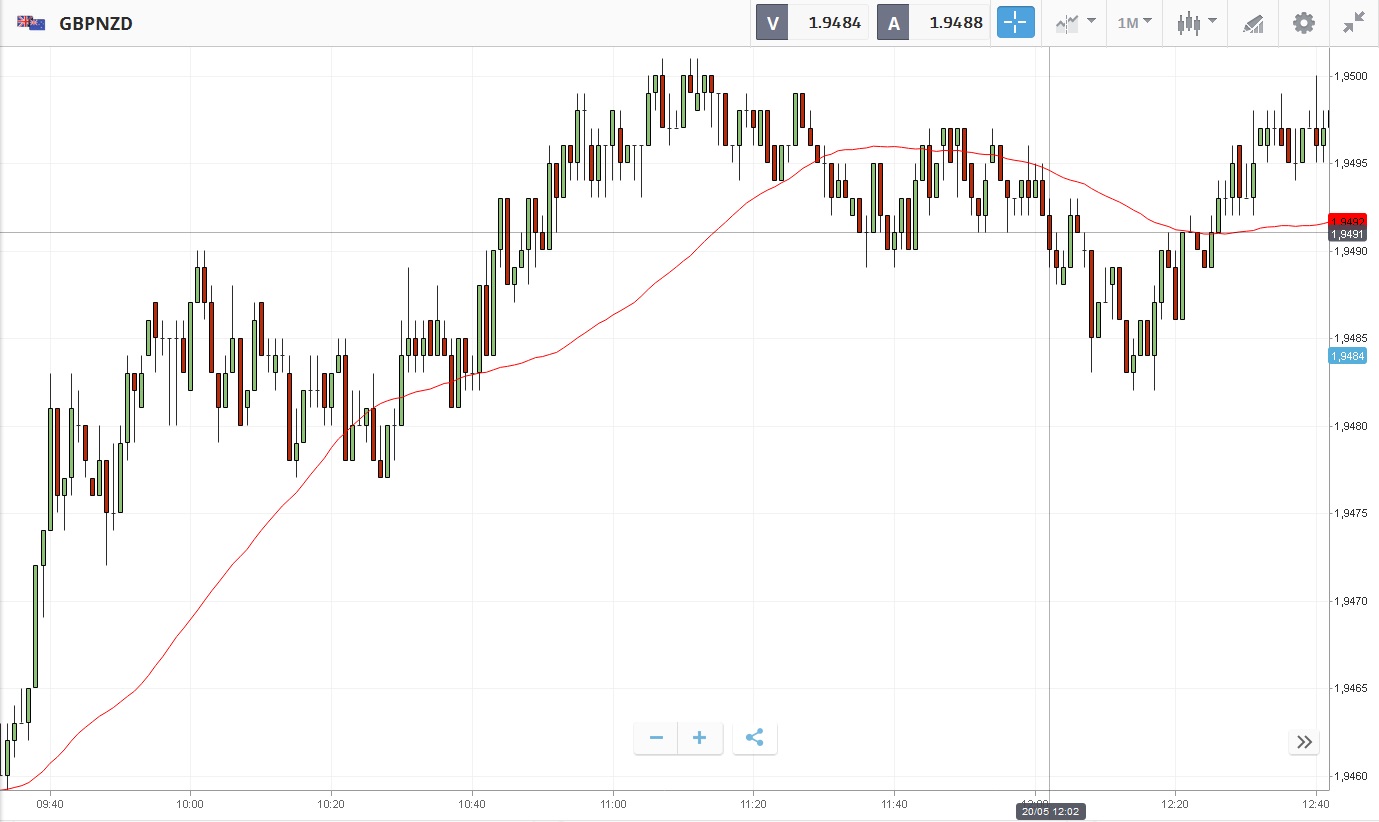Click the red moving average price label
Screen dimensions: 1379x822
(x=1347, y=220)
